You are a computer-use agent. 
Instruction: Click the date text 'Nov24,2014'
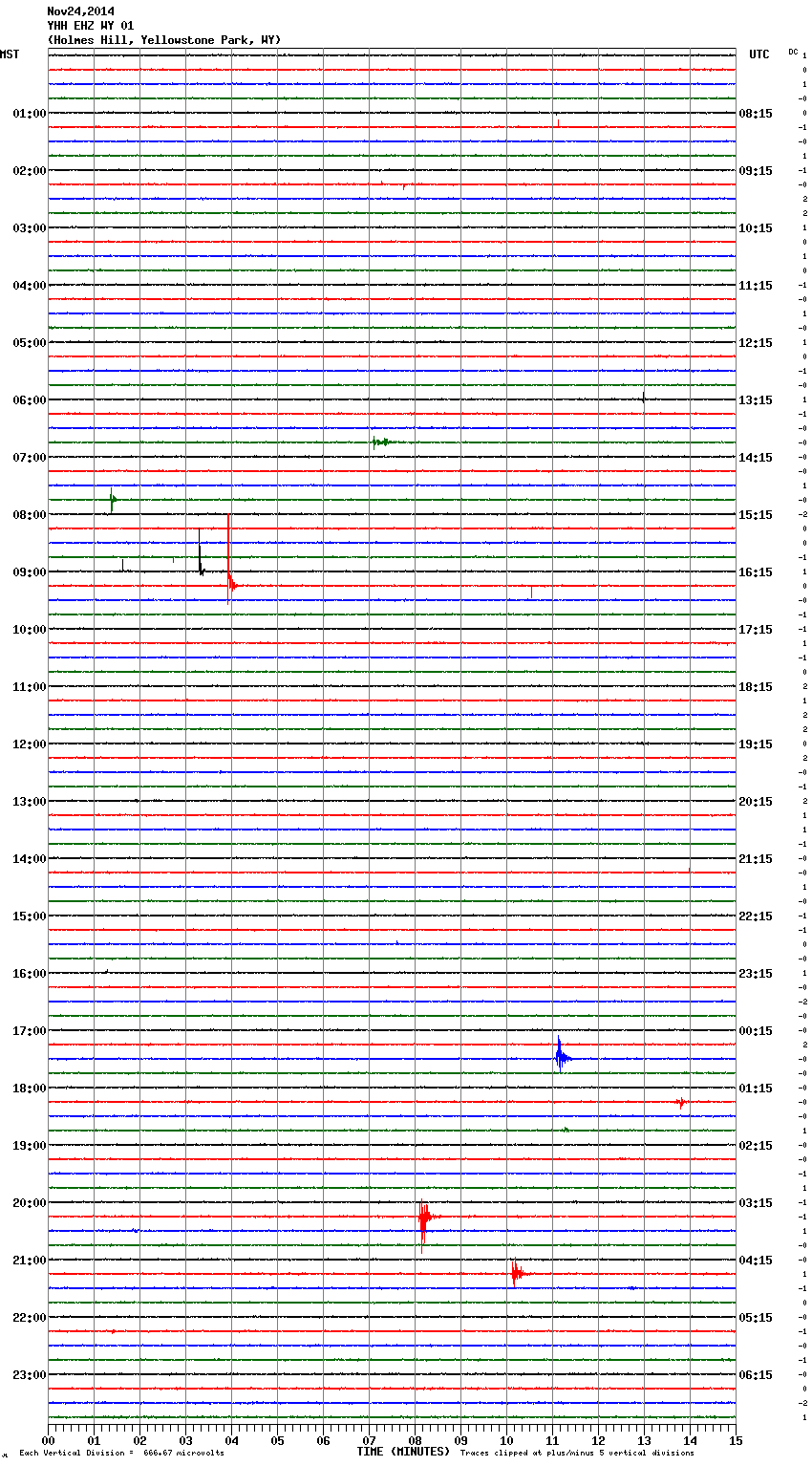coord(80,11)
